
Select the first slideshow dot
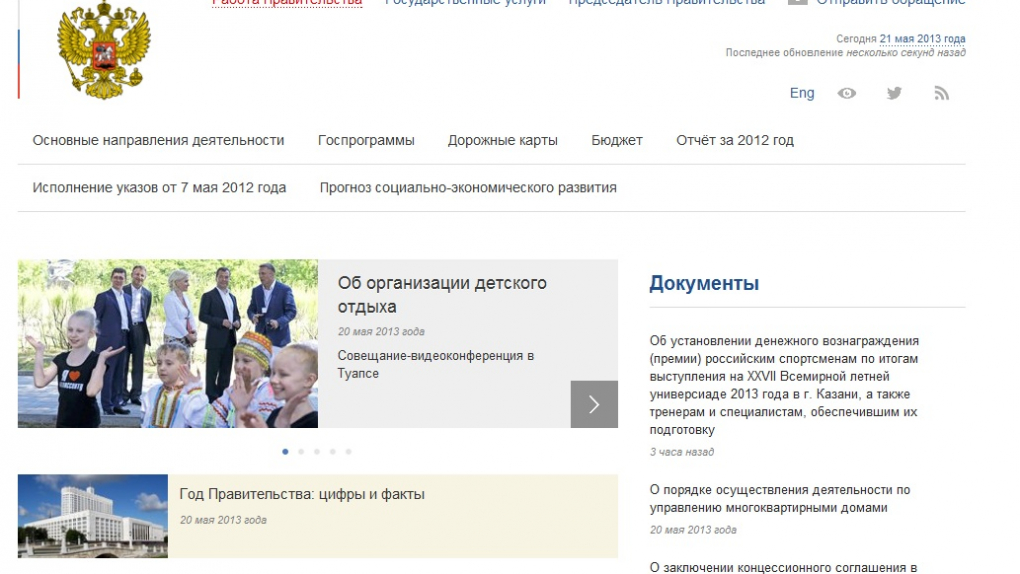click(285, 452)
